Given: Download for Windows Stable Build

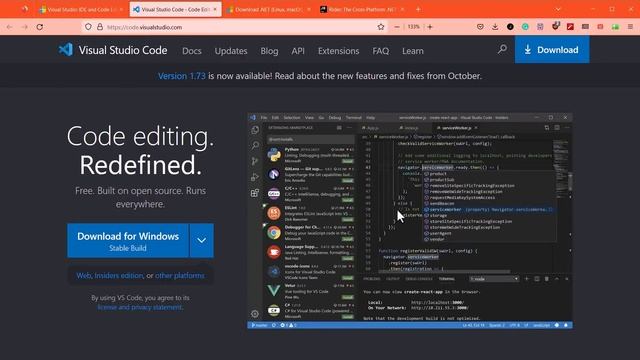Looking at the screenshot, I should (x=128, y=241).
